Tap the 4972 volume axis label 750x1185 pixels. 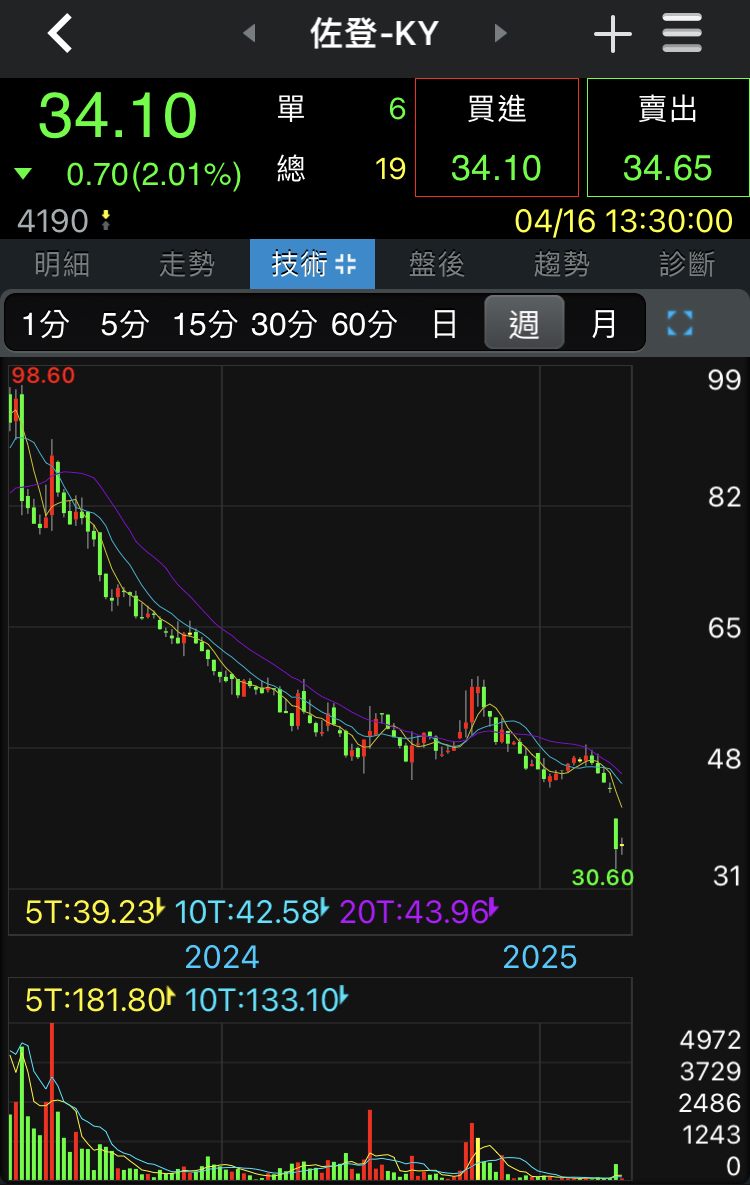[710, 1041]
